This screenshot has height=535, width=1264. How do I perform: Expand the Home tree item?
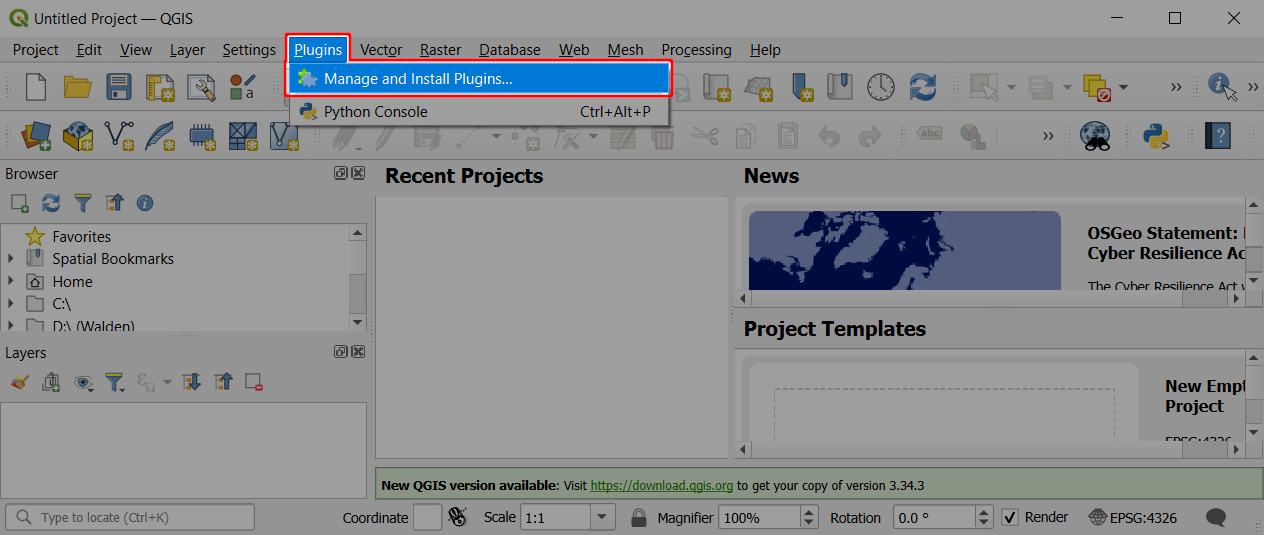[x=11, y=282]
